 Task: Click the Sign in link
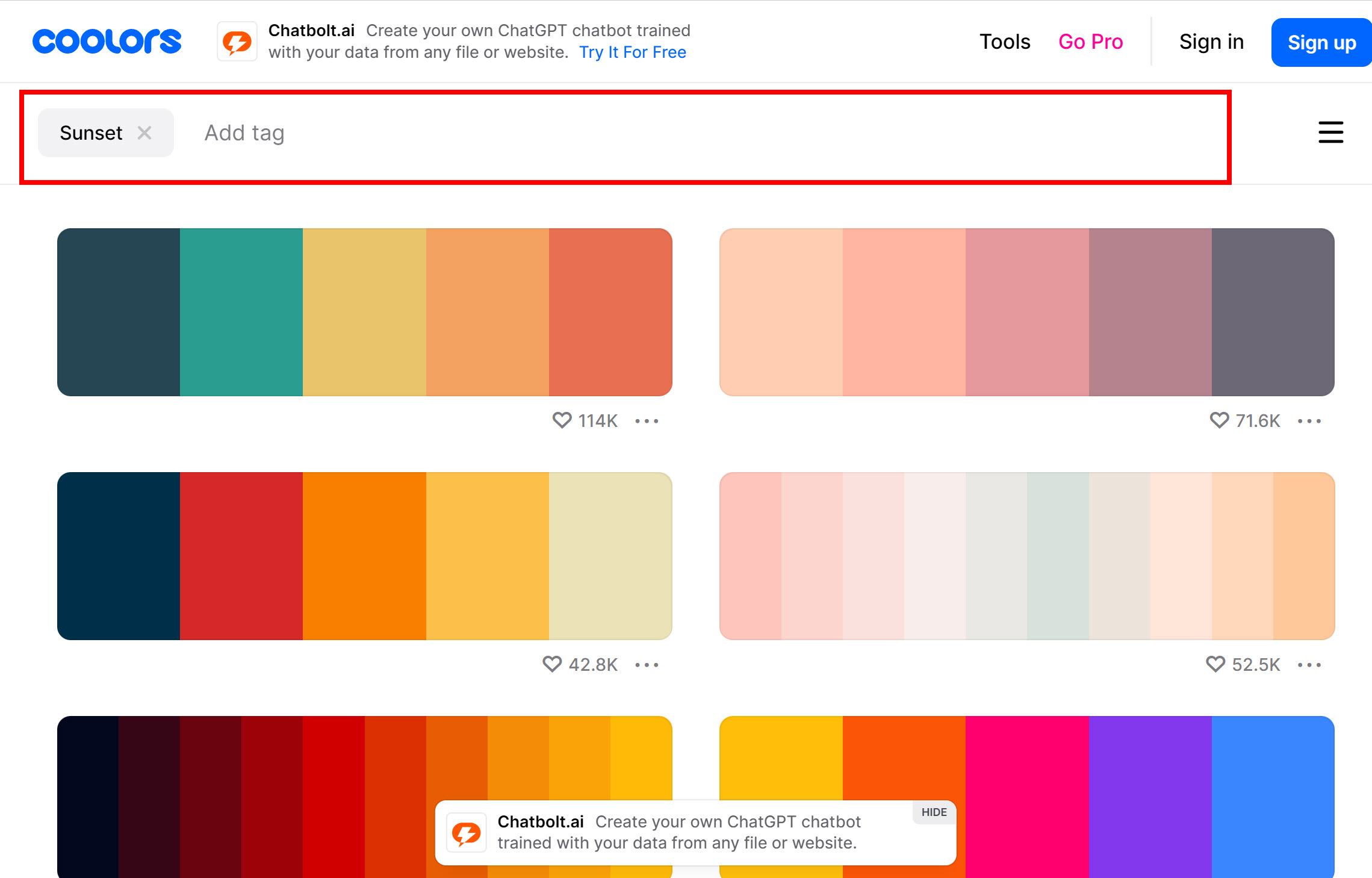[1211, 42]
